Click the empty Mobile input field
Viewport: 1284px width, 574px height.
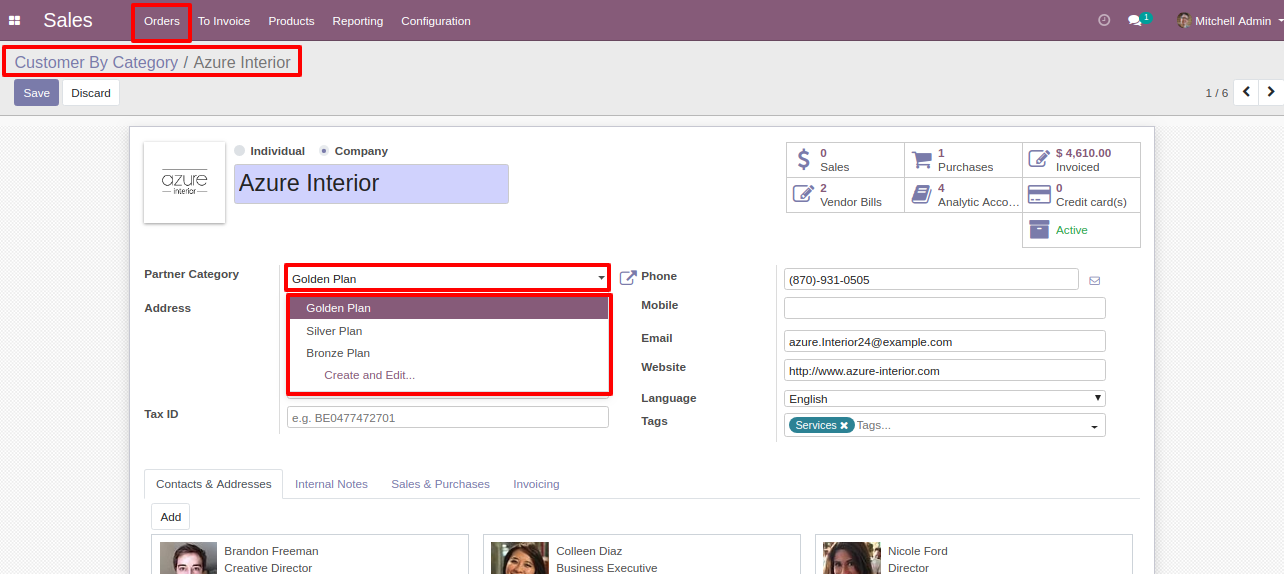pos(945,308)
